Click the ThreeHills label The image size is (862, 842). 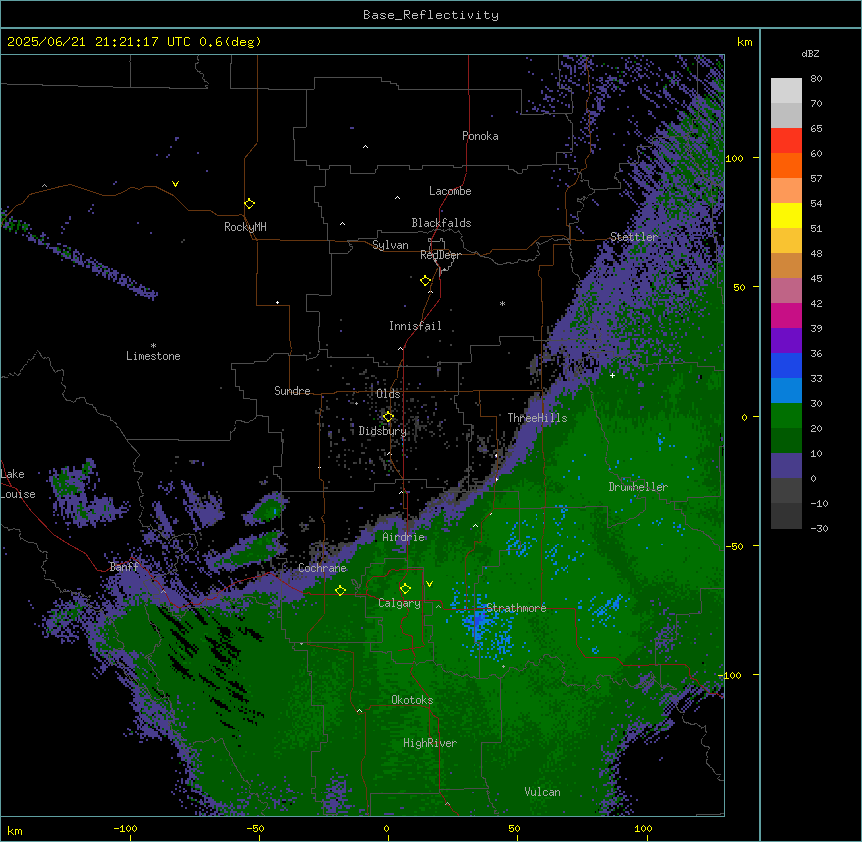point(537,418)
